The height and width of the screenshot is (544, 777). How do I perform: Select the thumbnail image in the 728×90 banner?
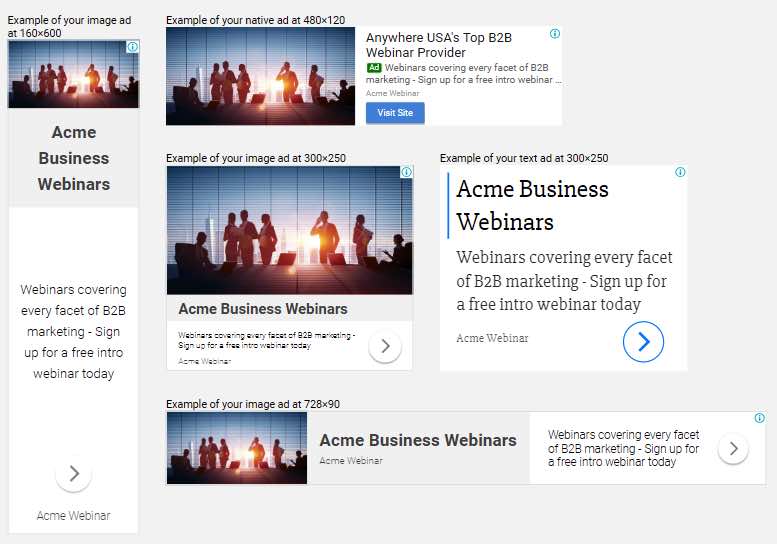point(237,448)
